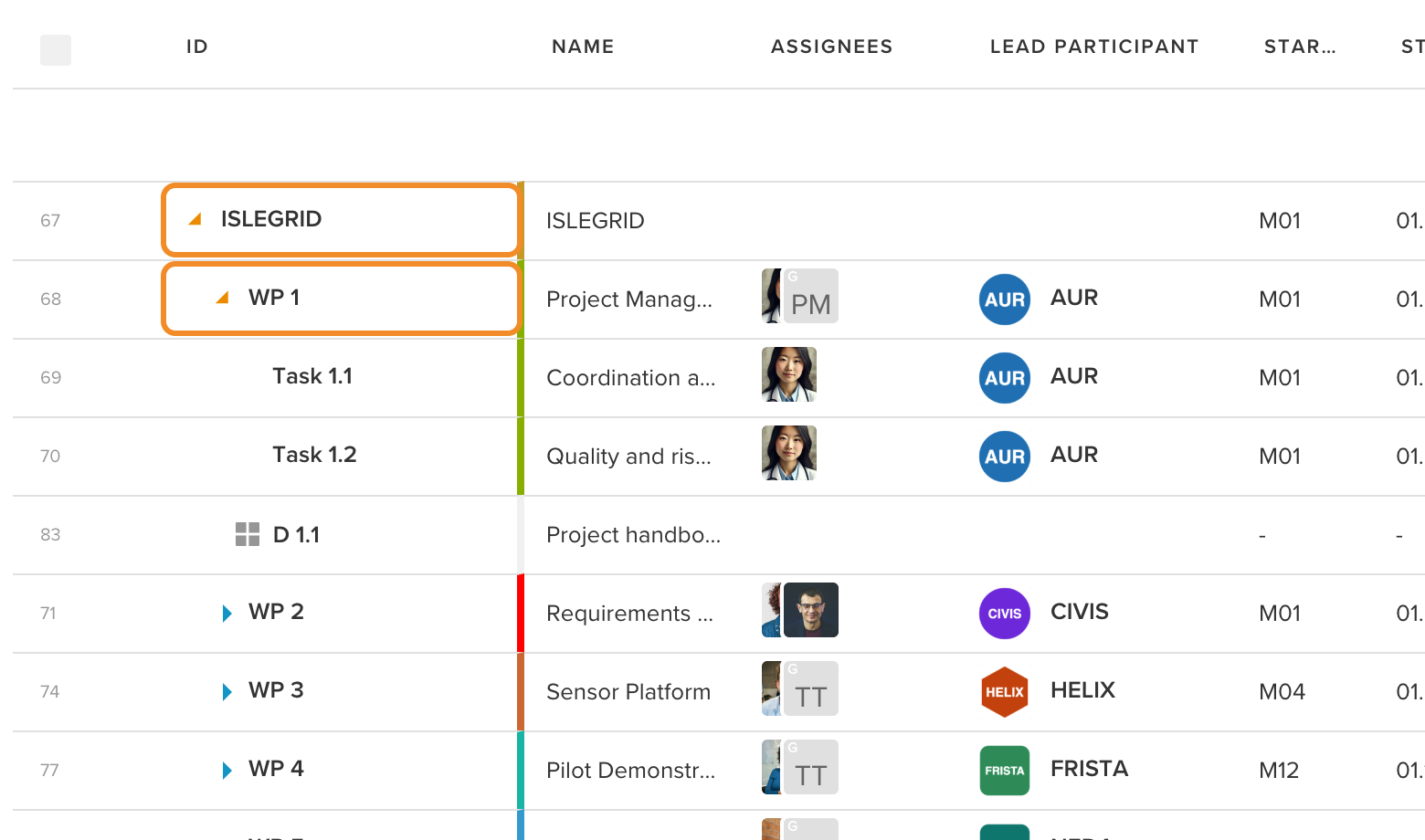
Task: Click the red color bar of WP 2
Action: tap(521, 614)
